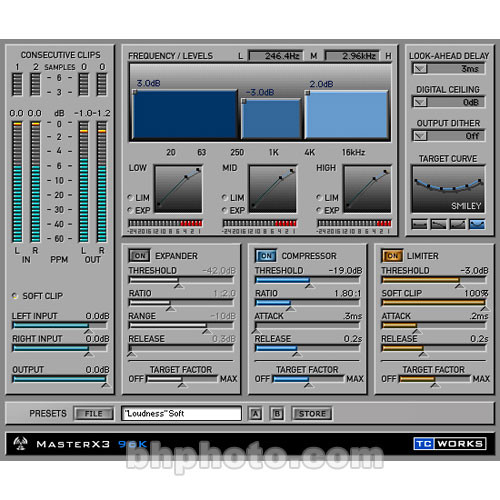The width and height of the screenshot is (500, 500).
Task: Open the Output Dither dropdown
Action: point(420,136)
